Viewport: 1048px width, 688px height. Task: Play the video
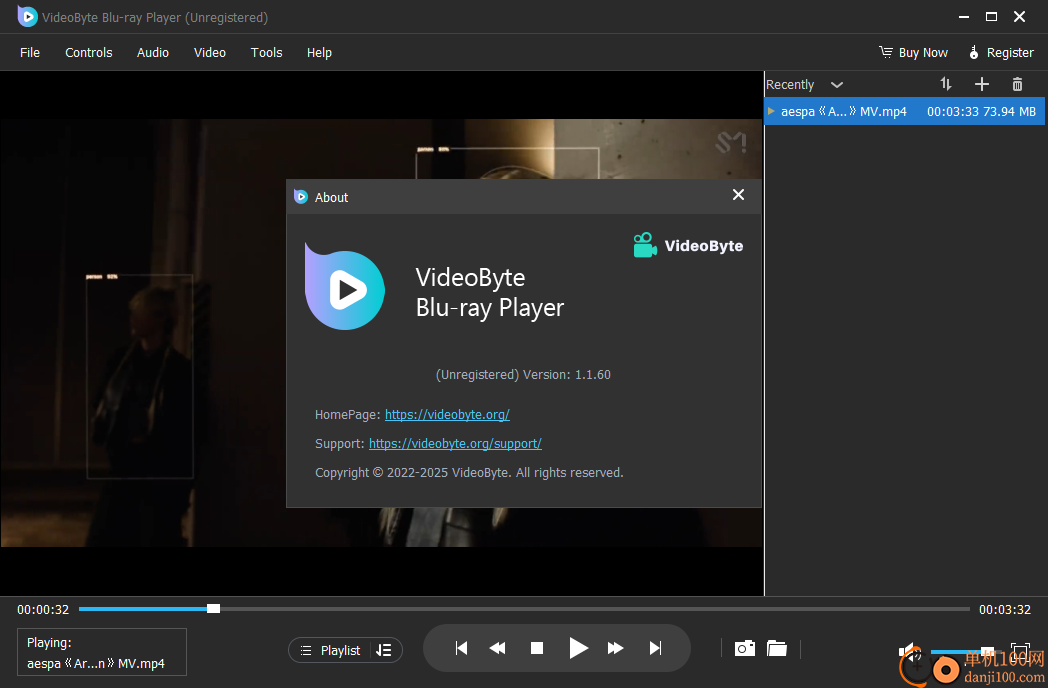click(578, 648)
